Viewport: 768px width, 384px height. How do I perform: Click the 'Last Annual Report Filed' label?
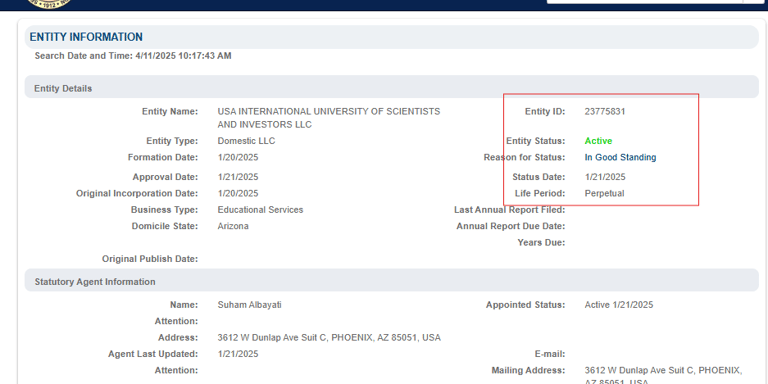pyautogui.click(x=509, y=210)
